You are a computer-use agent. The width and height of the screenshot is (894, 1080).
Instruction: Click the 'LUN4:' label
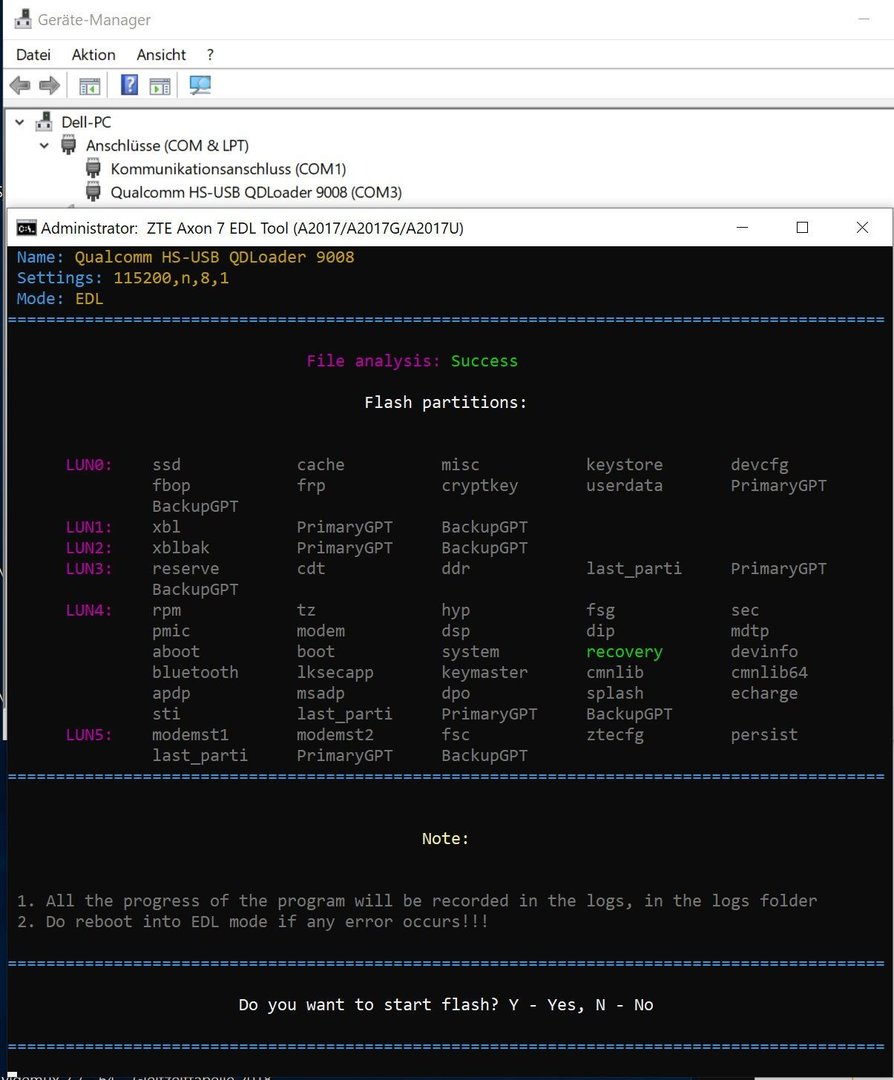coord(89,610)
